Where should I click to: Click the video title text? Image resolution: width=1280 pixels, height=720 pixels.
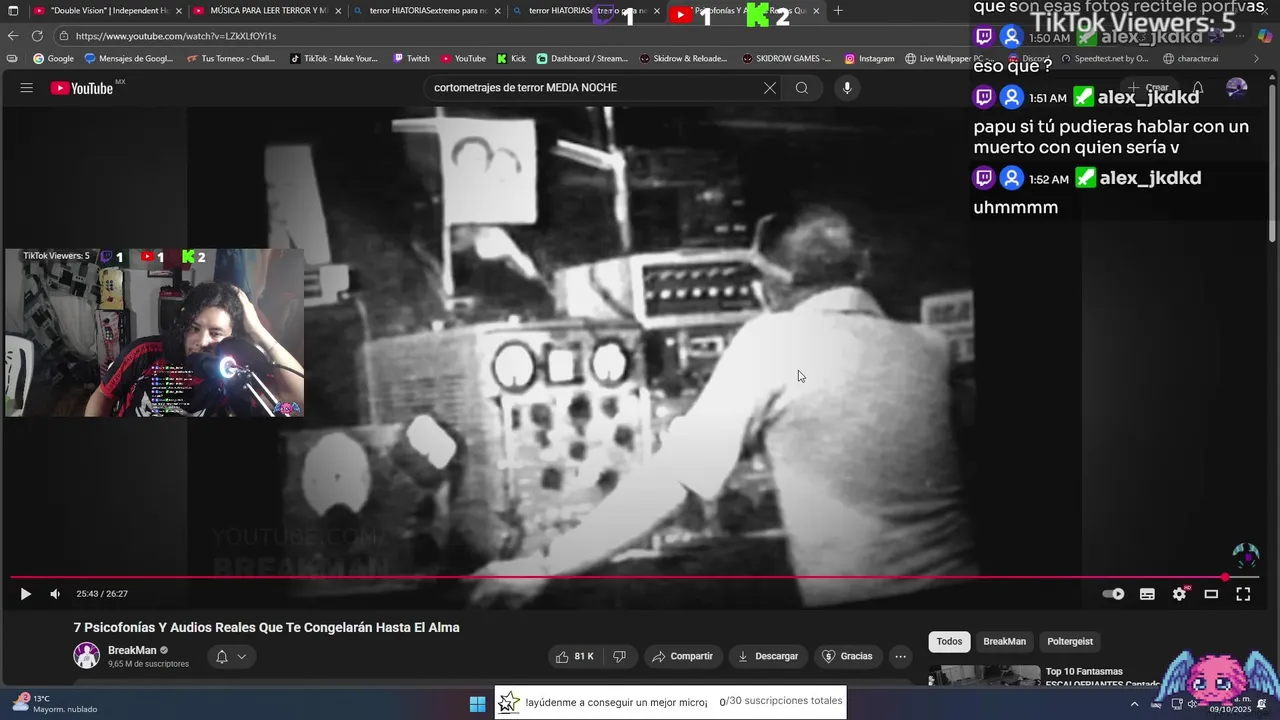pyautogui.click(x=267, y=628)
